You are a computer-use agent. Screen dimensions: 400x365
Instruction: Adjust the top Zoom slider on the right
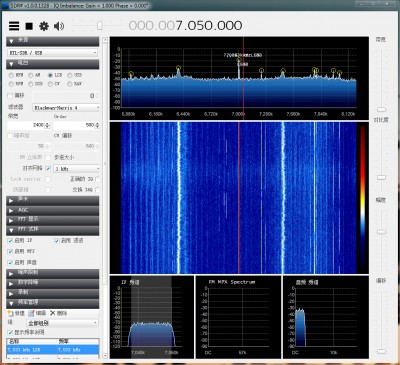[381, 109]
